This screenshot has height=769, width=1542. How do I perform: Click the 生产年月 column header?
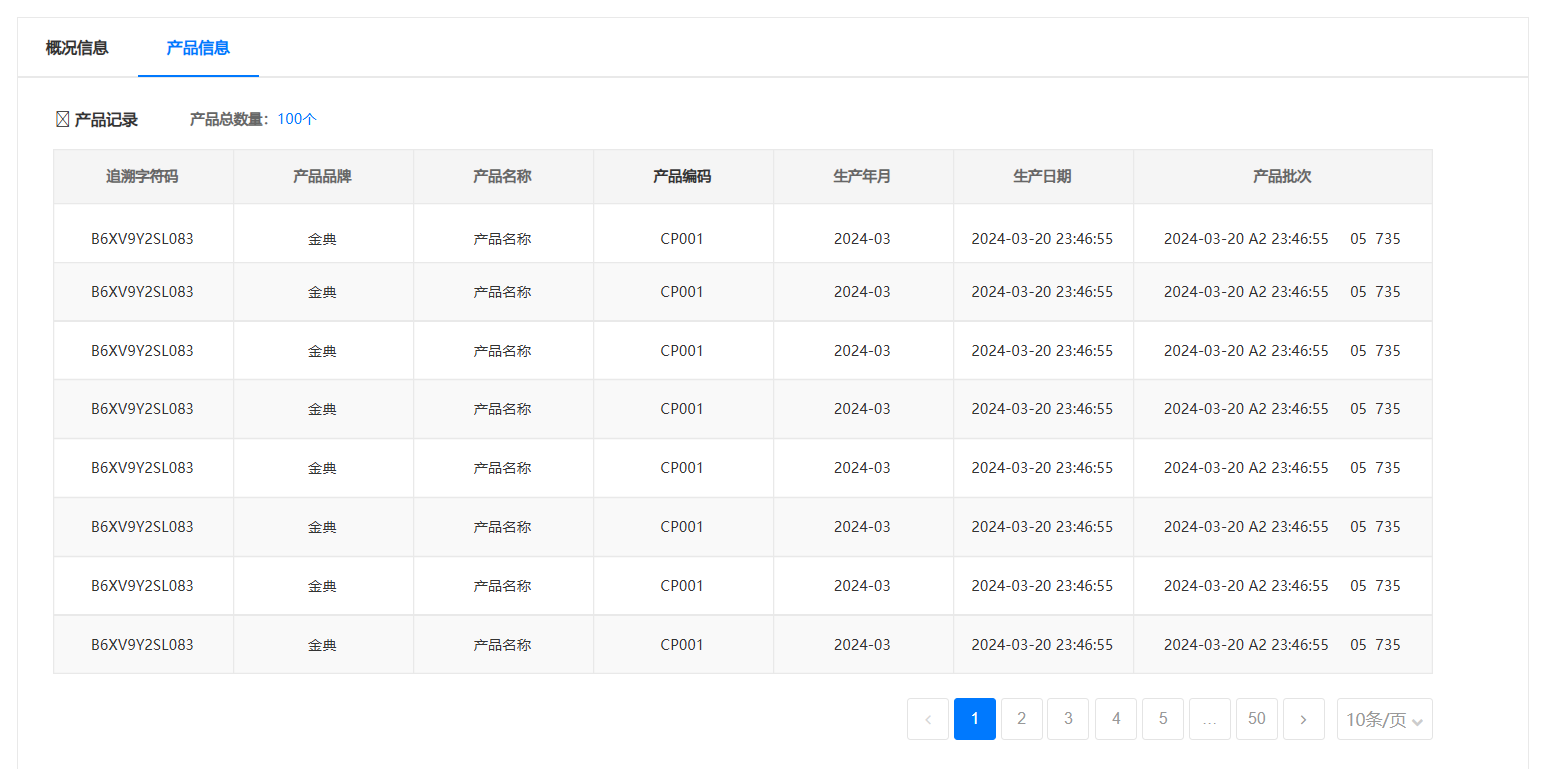pos(863,177)
